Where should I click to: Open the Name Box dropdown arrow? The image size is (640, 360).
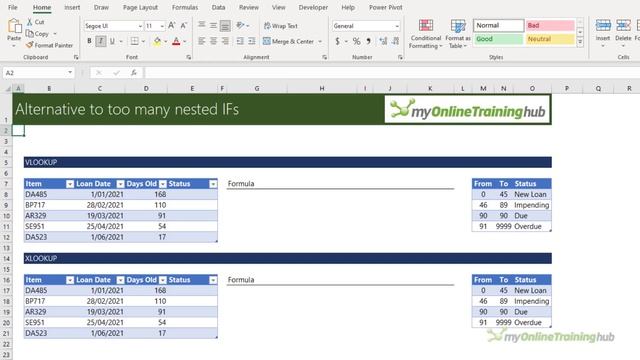point(70,73)
